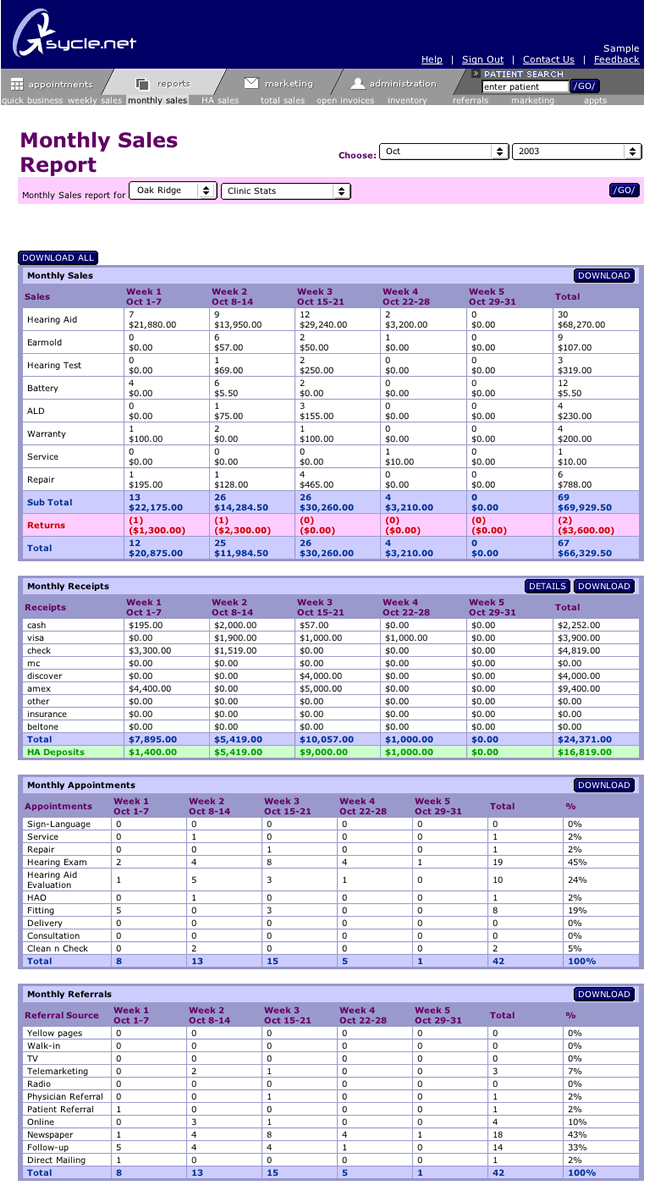Click the administration person icon
Screen dimensions: 650x1186
pyautogui.click(x=357, y=83)
